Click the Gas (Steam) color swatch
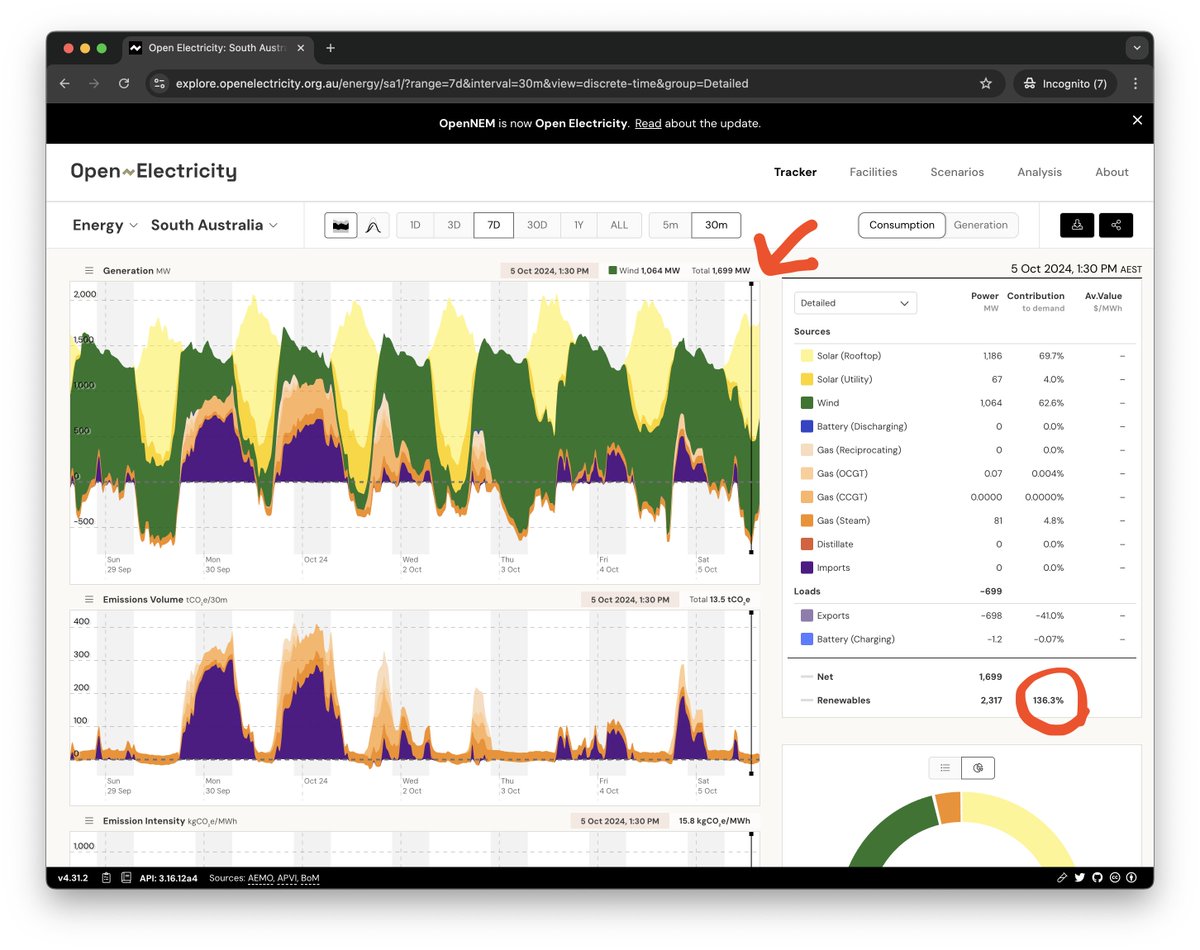 807,521
